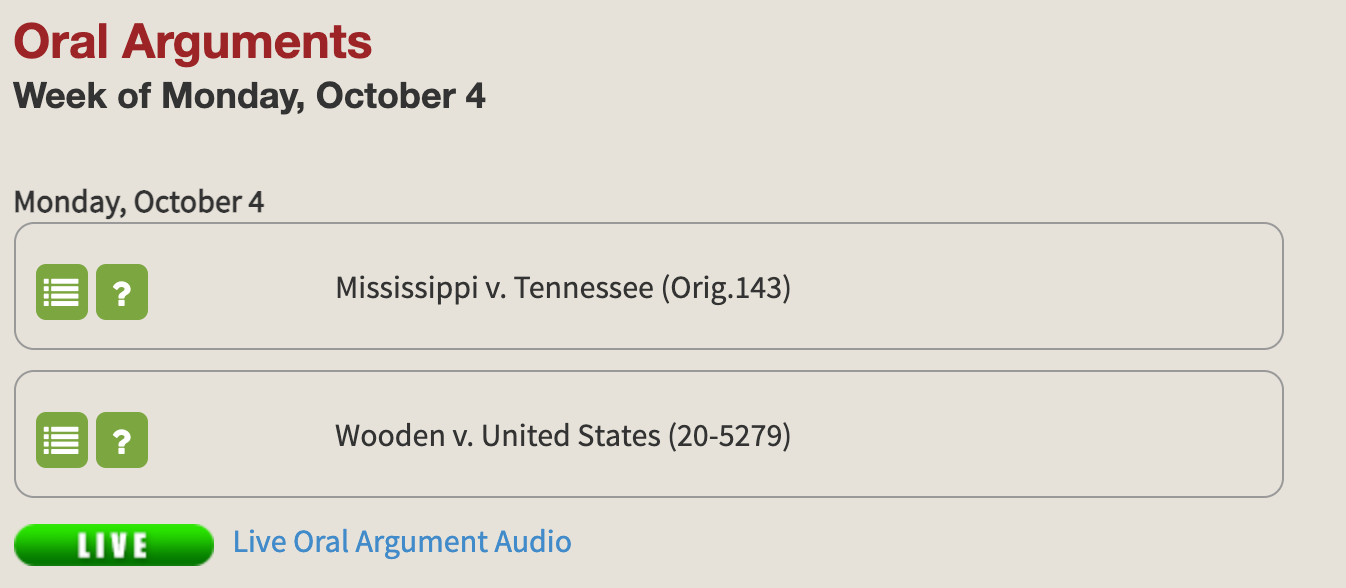Click the word Mississippi in the first case
The height and width of the screenshot is (588, 1346).
pos(406,288)
